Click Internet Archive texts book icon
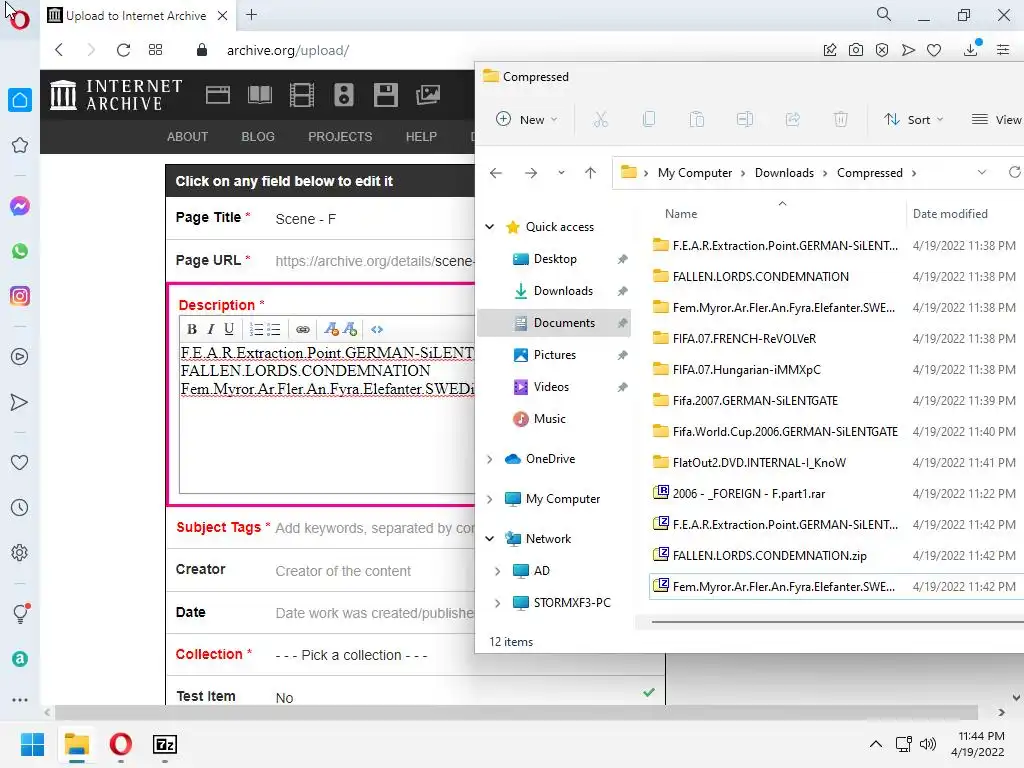This screenshot has width=1024, height=768. click(x=260, y=95)
